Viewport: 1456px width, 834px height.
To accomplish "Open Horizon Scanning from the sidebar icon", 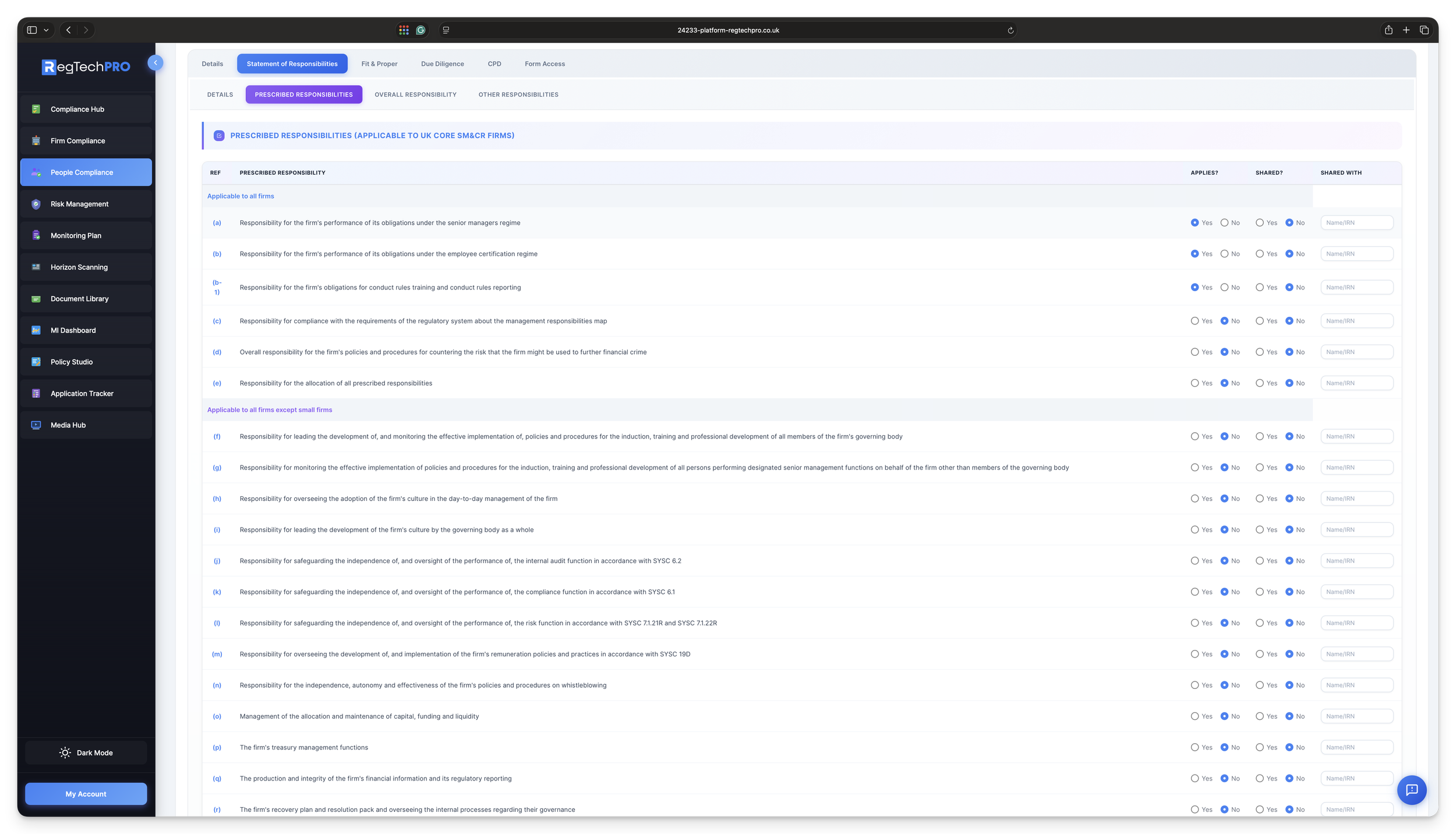I will [36, 267].
